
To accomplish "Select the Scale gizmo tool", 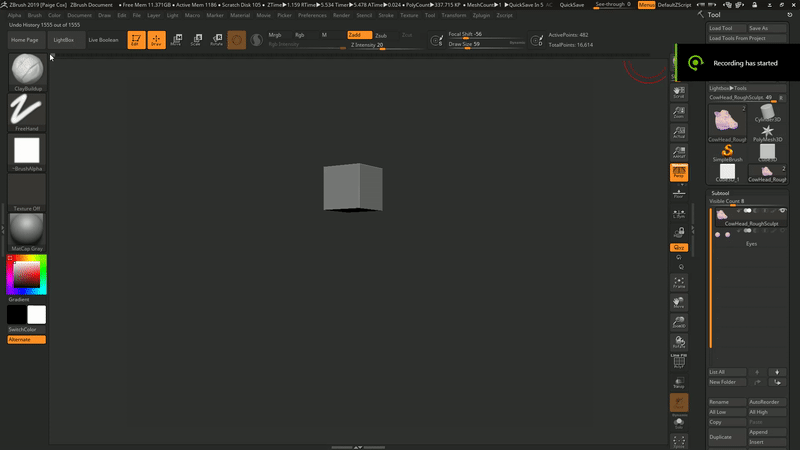I will point(196,40).
